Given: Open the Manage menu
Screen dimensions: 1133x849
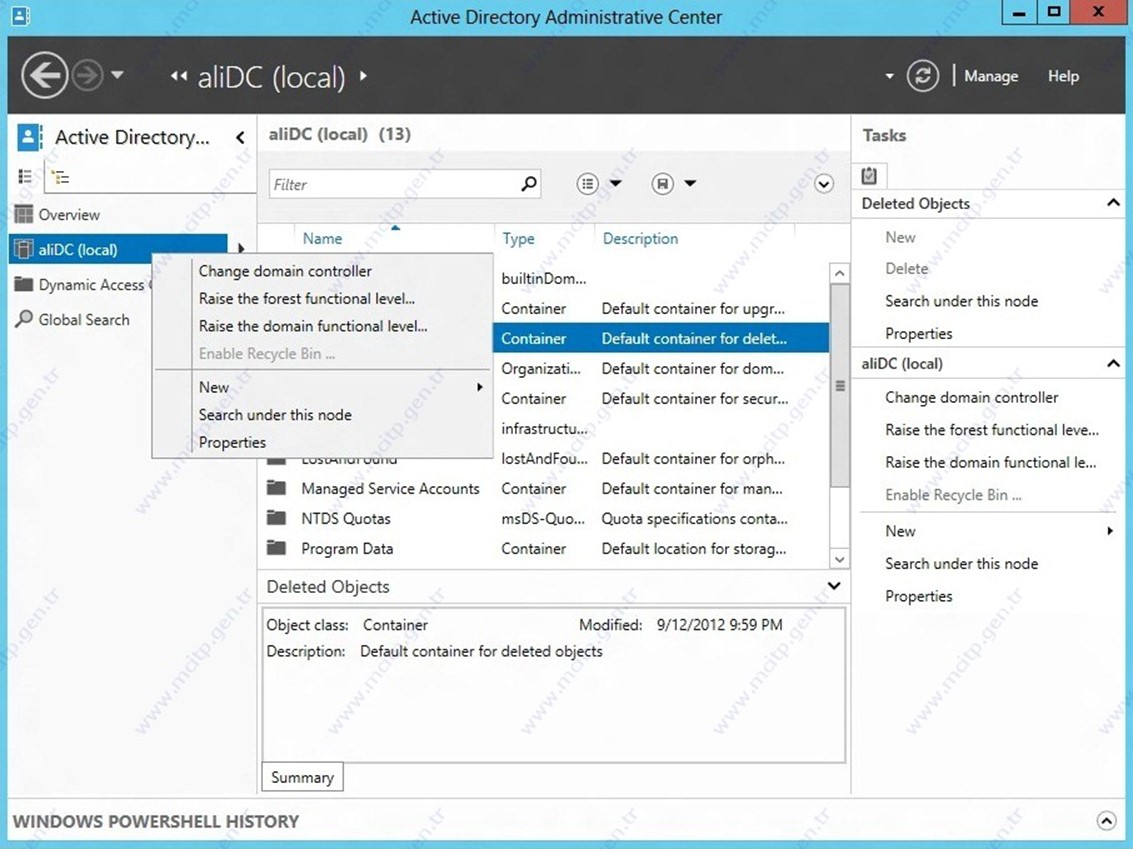Looking at the screenshot, I should pyautogui.click(x=991, y=76).
